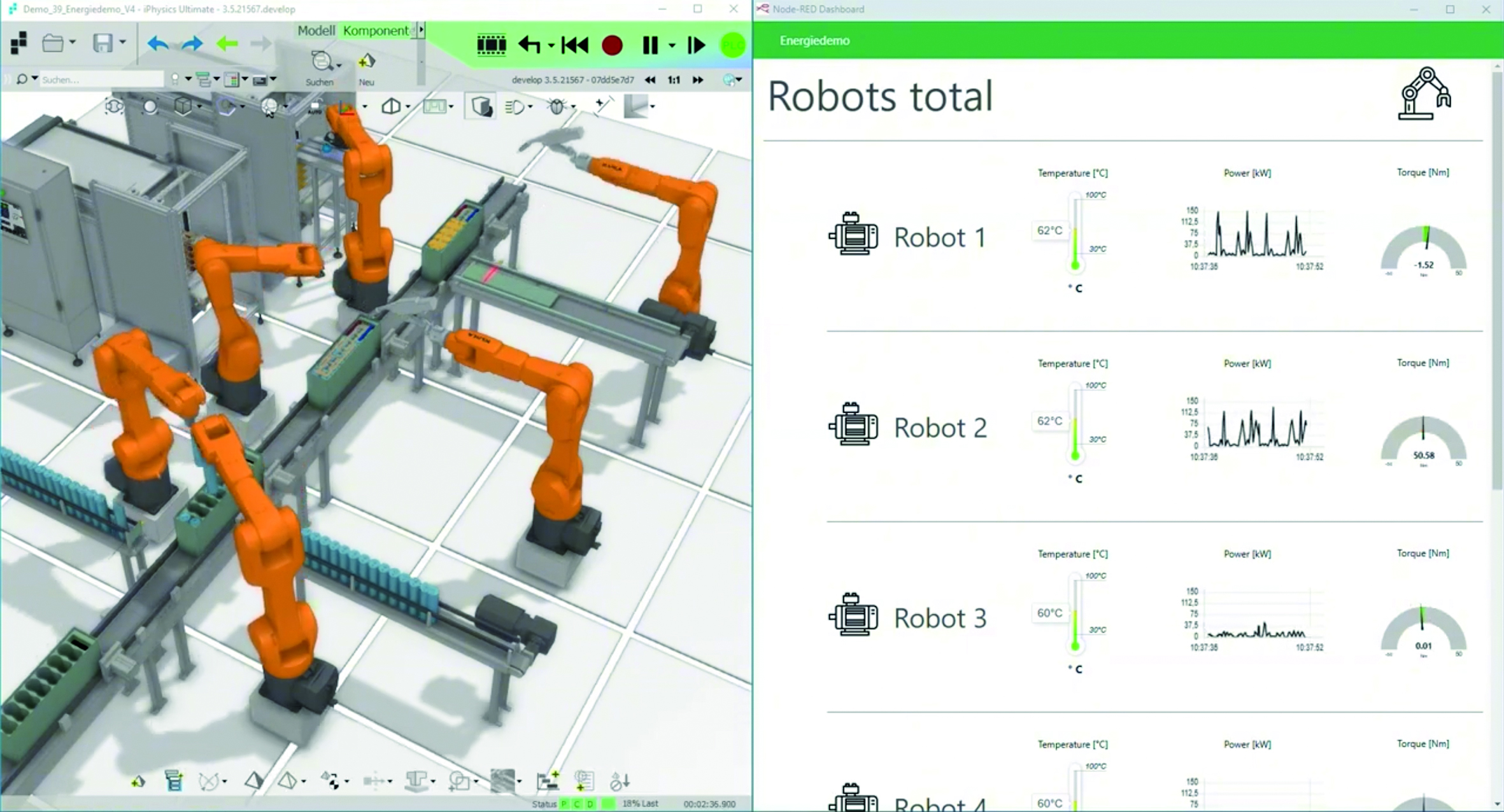Image resolution: width=1504 pixels, height=812 pixels.
Task: Expand the open-folder dropdown arrow
Action: [73, 43]
